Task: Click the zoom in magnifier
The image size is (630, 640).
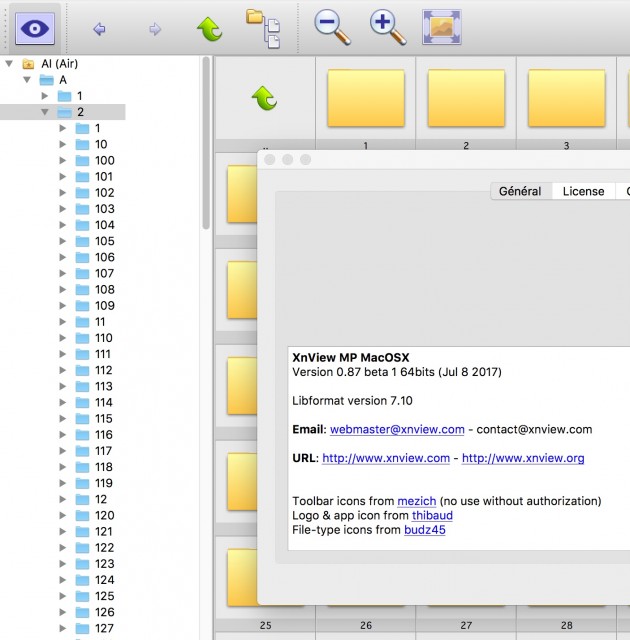Action: click(388, 27)
